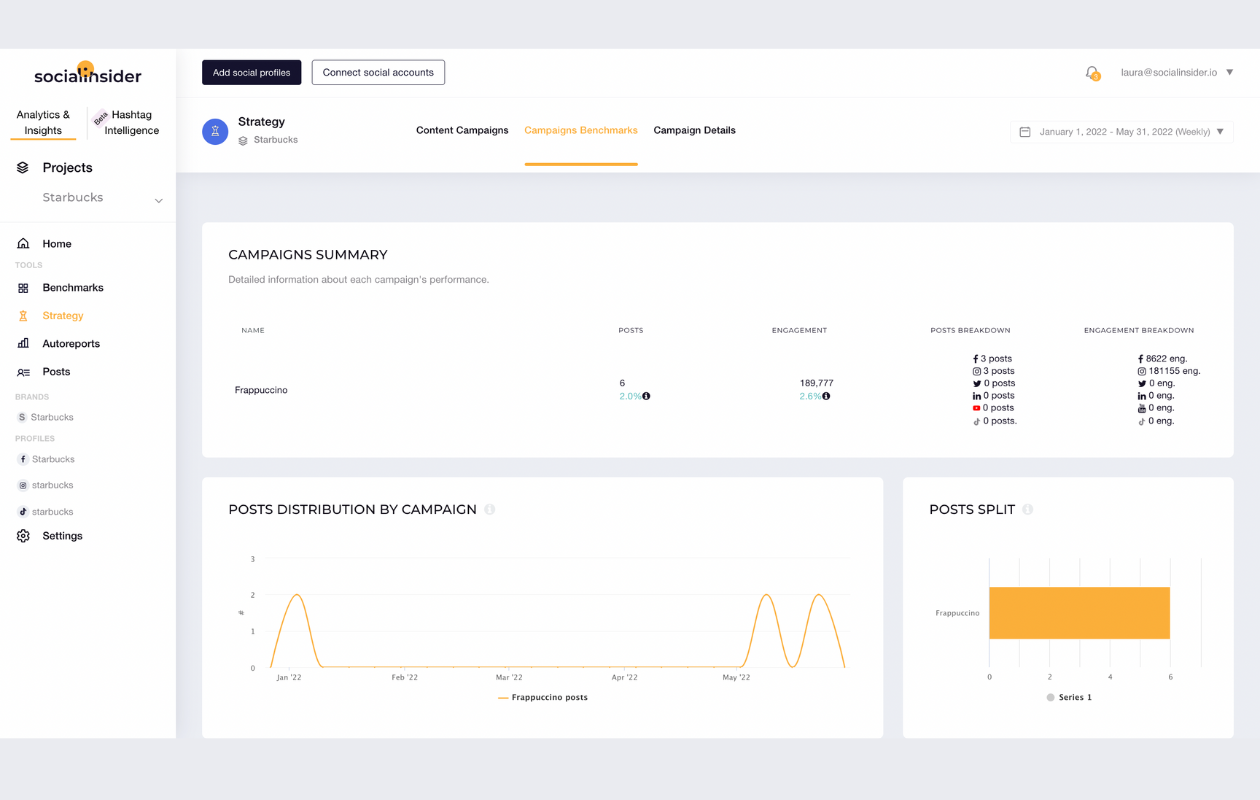The width and height of the screenshot is (1260, 800).
Task: Click the 8622 eng. Facebook value
Action: pos(1166,359)
